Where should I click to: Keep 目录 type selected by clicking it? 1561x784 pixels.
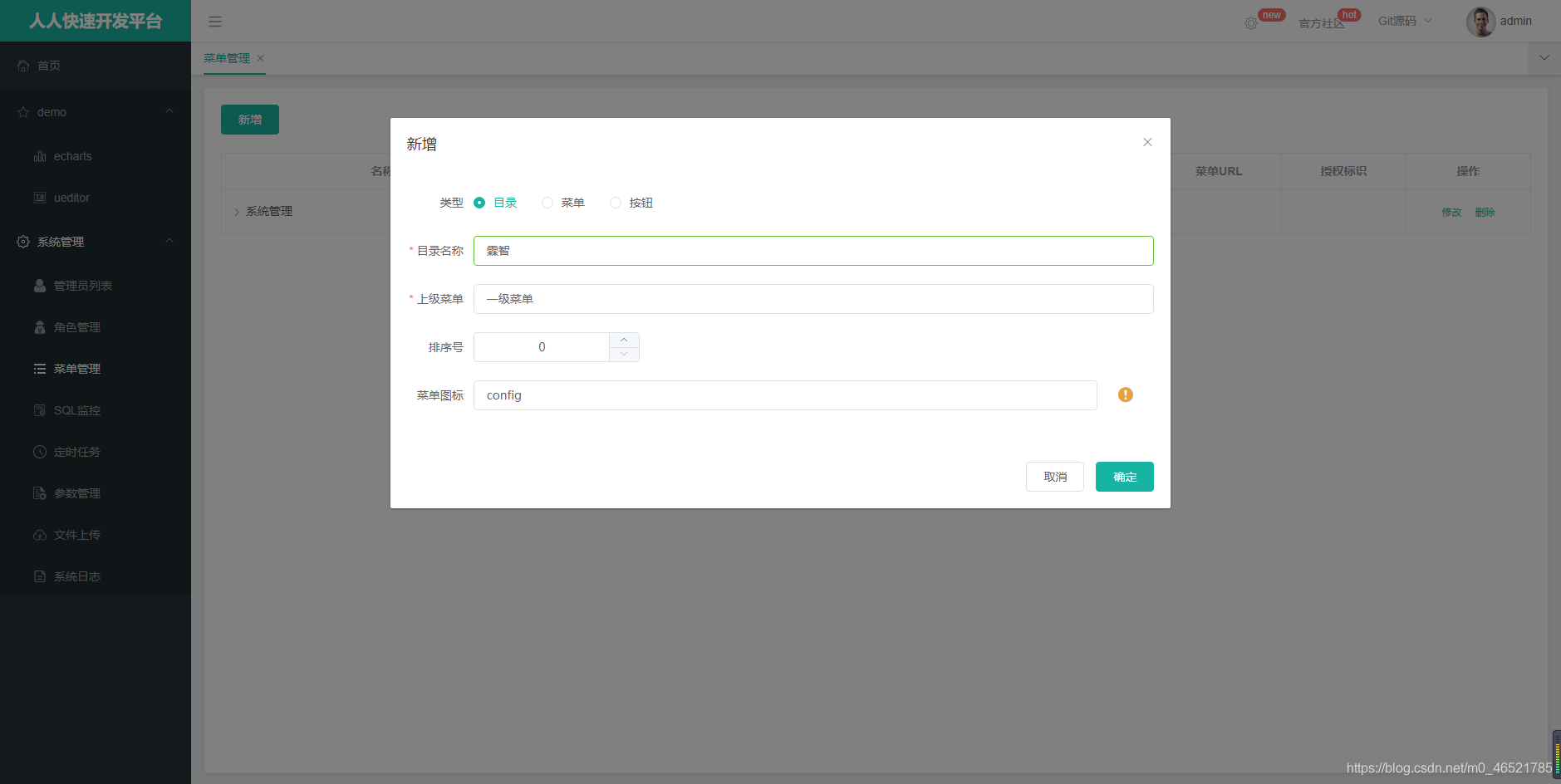pyautogui.click(x=479, y=202)
